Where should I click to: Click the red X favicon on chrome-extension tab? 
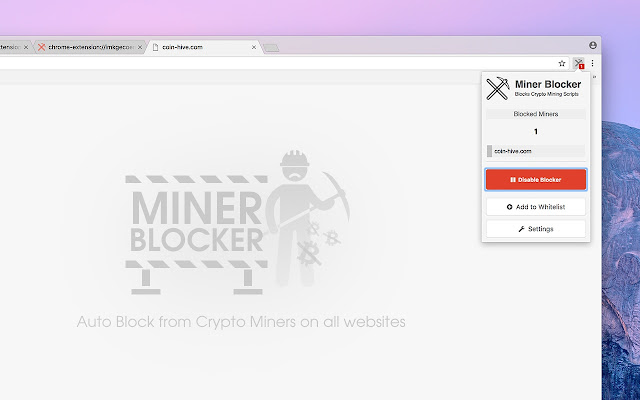[41, 47]
